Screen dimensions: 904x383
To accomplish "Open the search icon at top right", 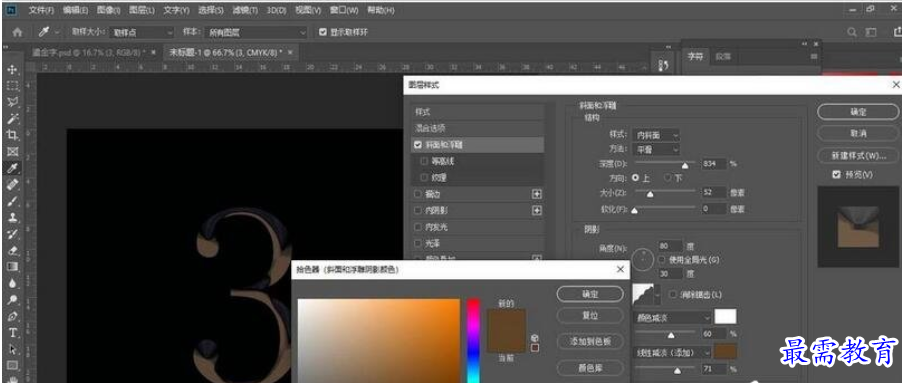I will click(x=852, y=32).
